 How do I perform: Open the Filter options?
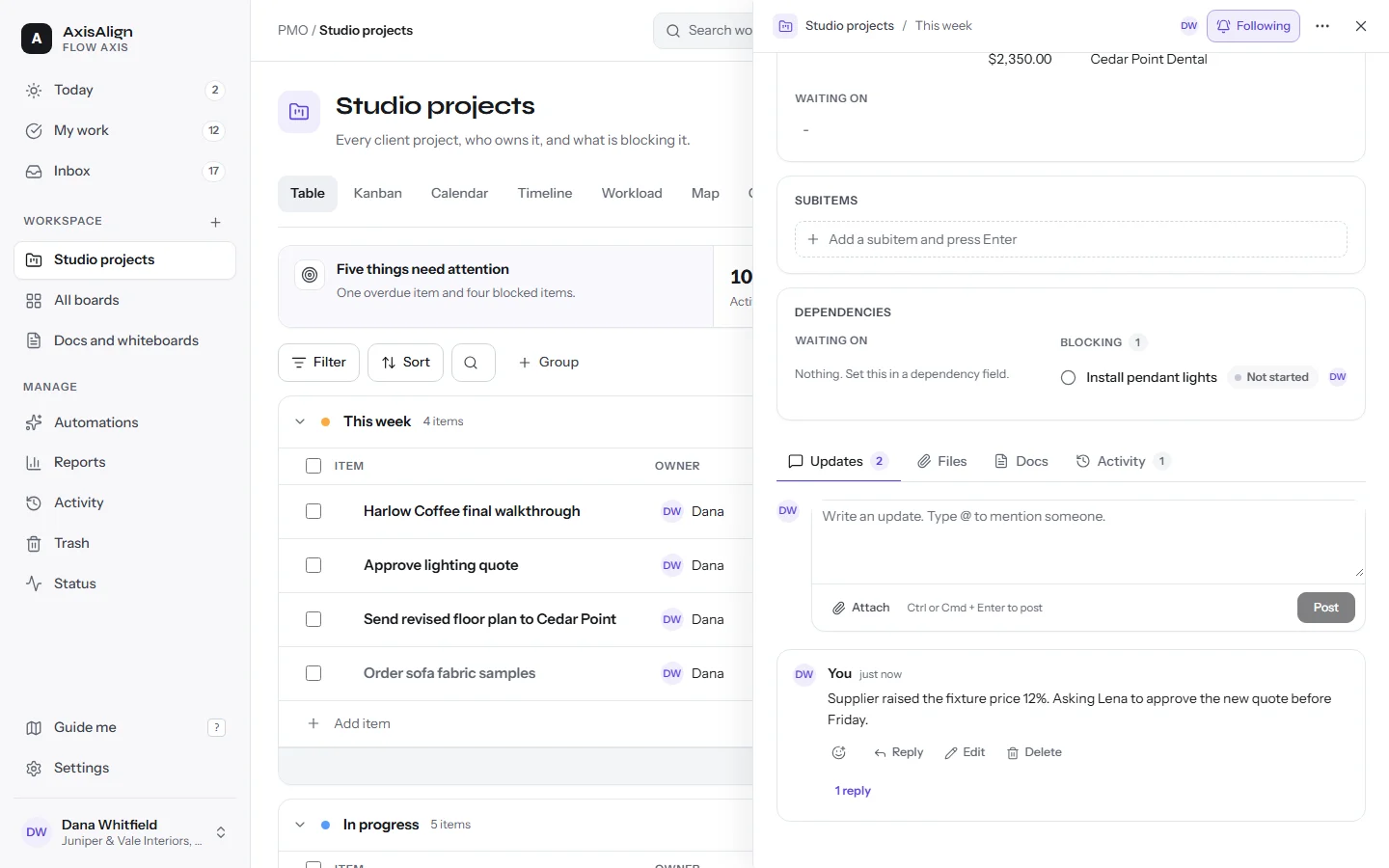[318, 363]
